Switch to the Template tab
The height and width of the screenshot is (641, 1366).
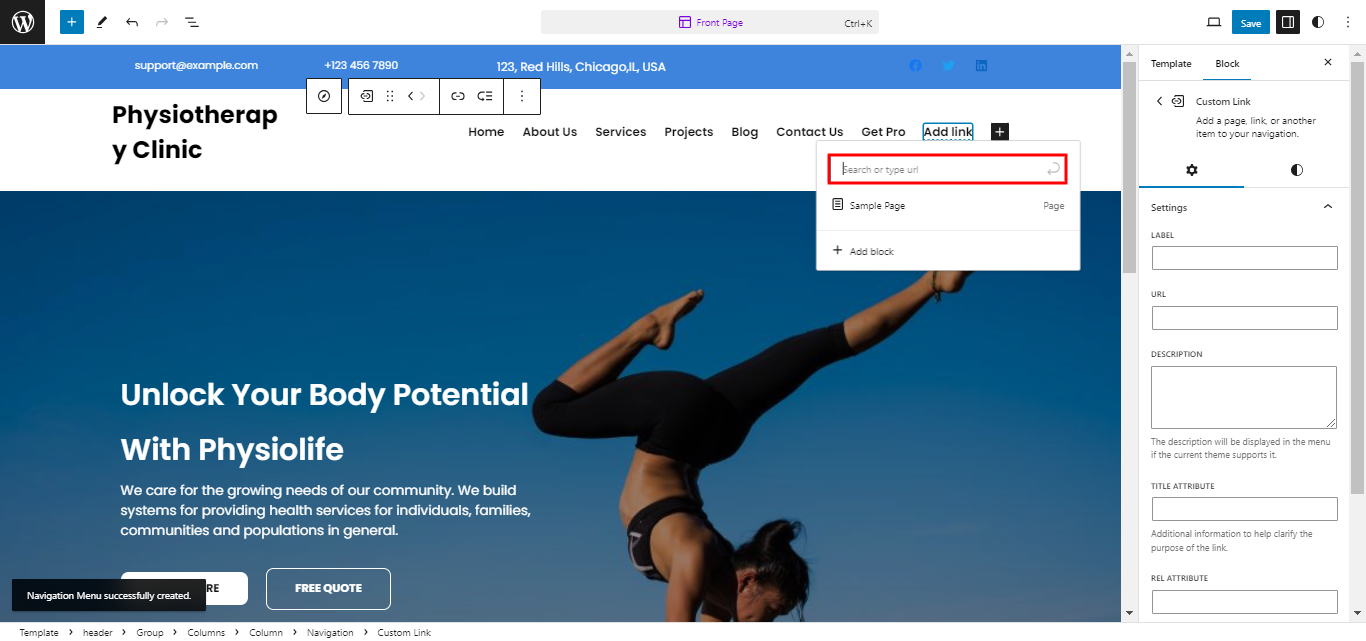tap(1170, 63)
